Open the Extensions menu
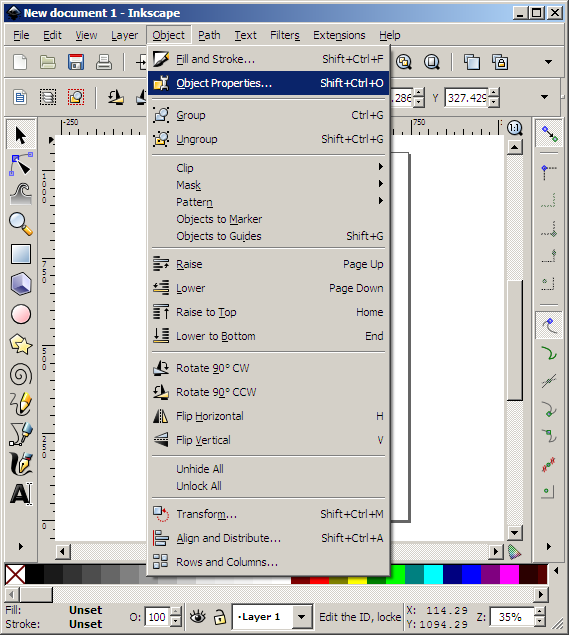 [x=339, y=35]
